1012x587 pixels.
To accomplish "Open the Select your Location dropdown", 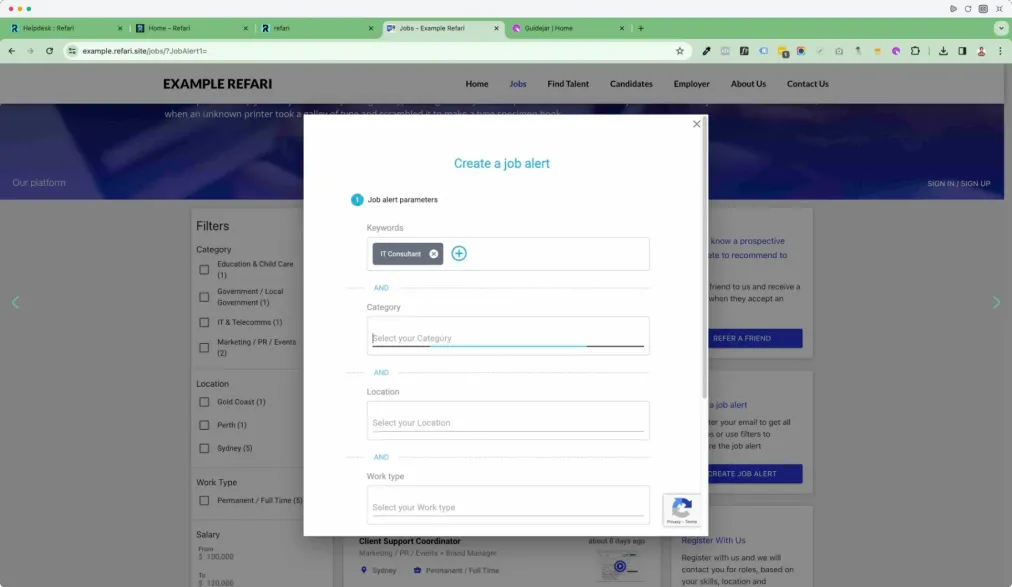I will tap(508, 421).
